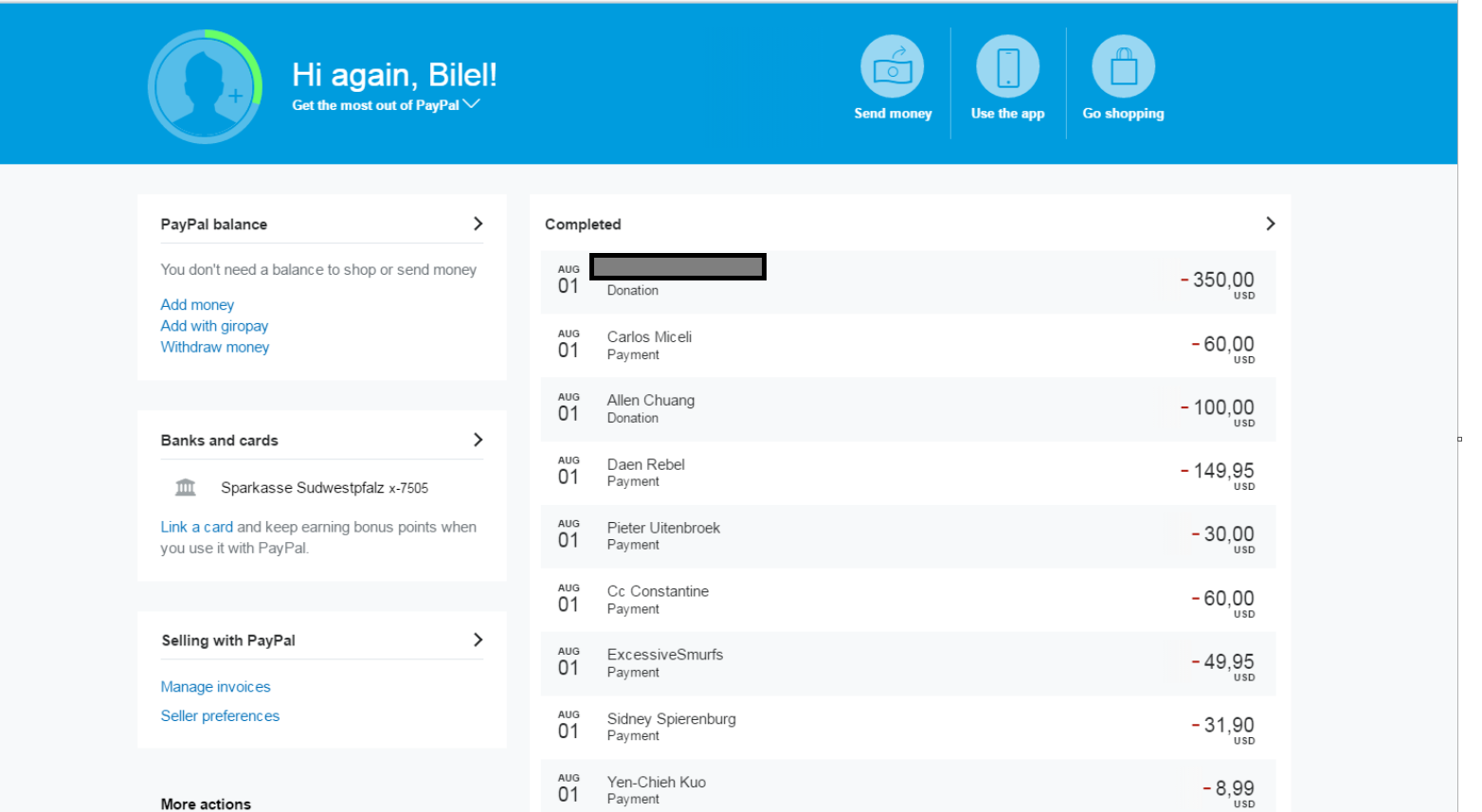Click the Send money icon
Image resolution: width=1482 pixels, height=812 pixels.
(x=892, y=66)
